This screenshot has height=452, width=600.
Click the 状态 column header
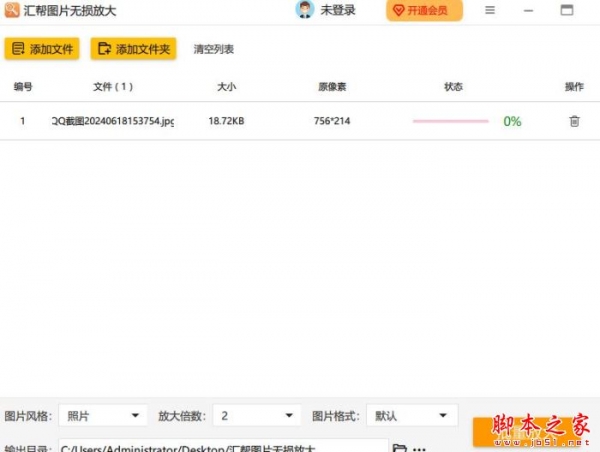click(453, 87)
